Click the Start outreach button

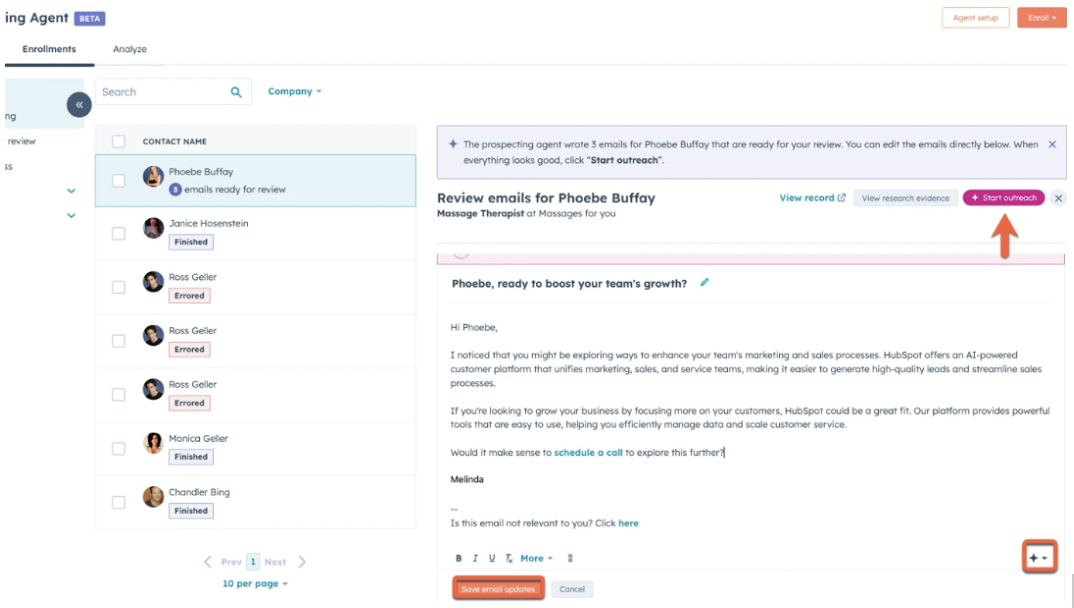(x=1003, y=198)
